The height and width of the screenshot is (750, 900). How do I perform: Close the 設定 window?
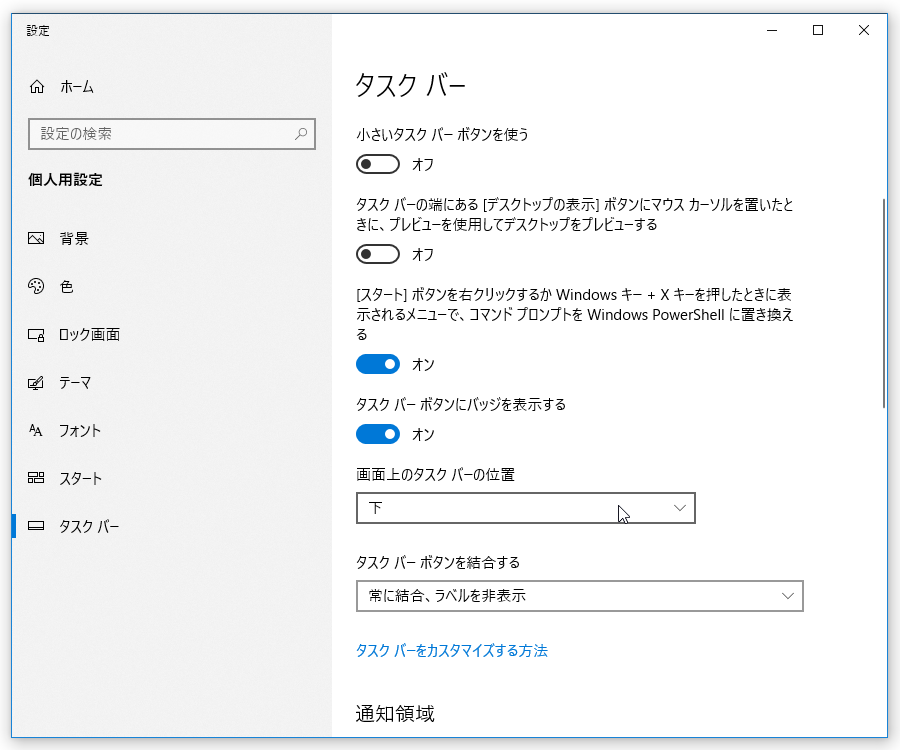click(x=864, y=30)
